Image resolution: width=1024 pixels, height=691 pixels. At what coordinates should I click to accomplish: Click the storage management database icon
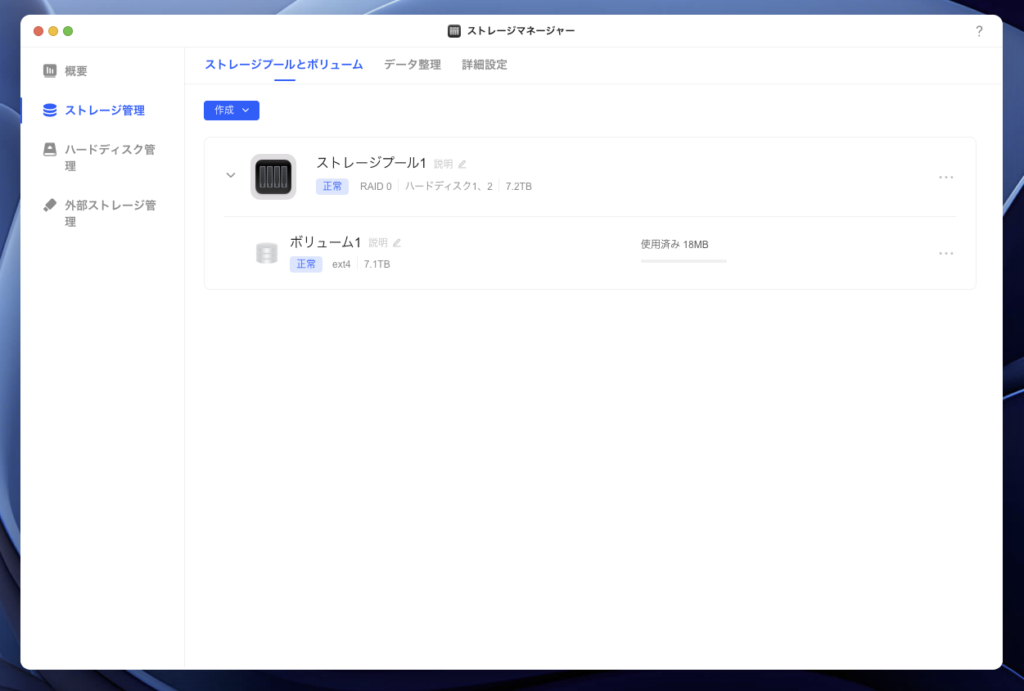[50, 110]
